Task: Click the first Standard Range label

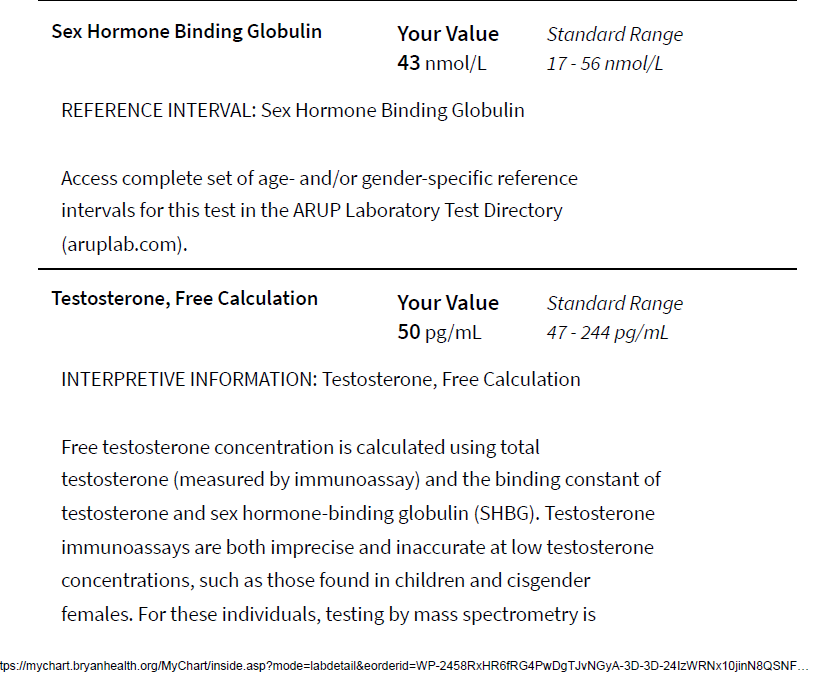Action: [615, 34]
